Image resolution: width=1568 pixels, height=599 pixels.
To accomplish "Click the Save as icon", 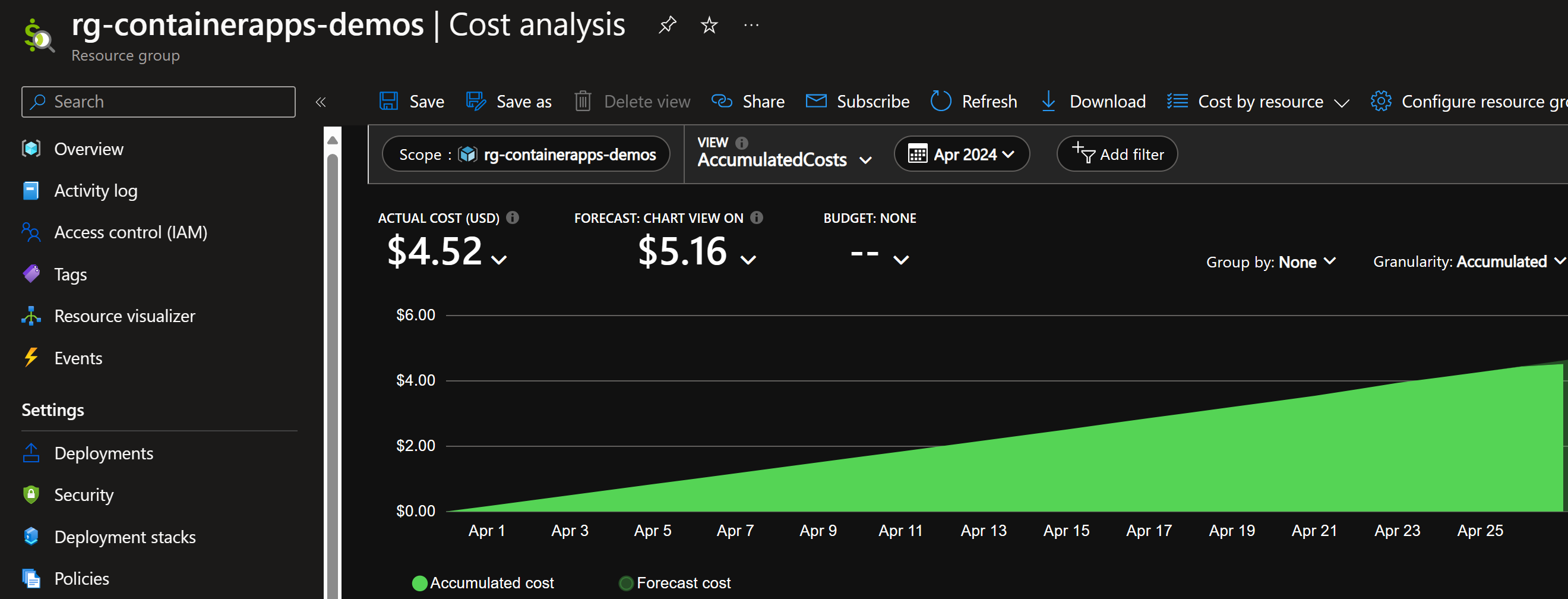I will tap(476, 101).
